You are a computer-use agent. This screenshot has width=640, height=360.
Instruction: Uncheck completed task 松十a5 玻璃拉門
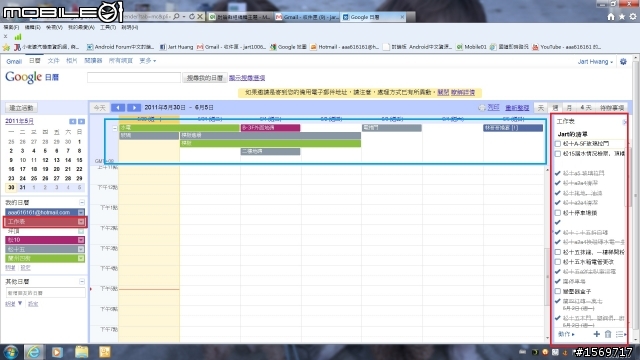pyautogui.click(x=558, y=173)
